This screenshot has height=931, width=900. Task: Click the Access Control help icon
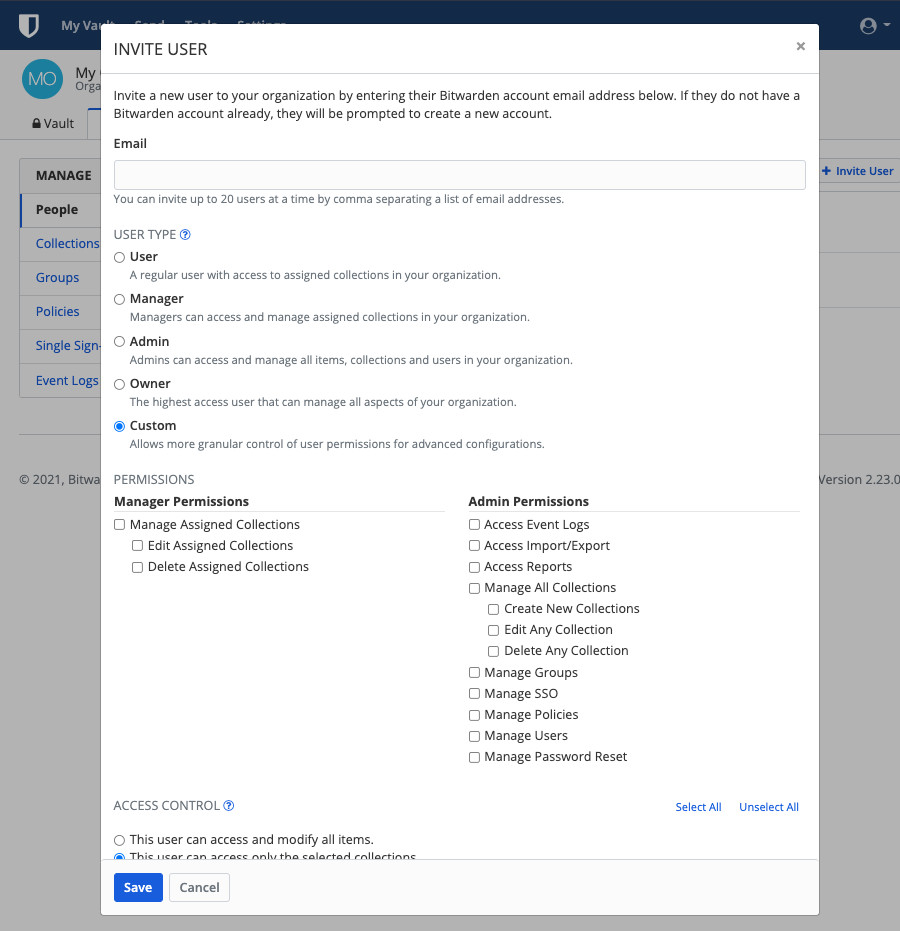(229, 805)
